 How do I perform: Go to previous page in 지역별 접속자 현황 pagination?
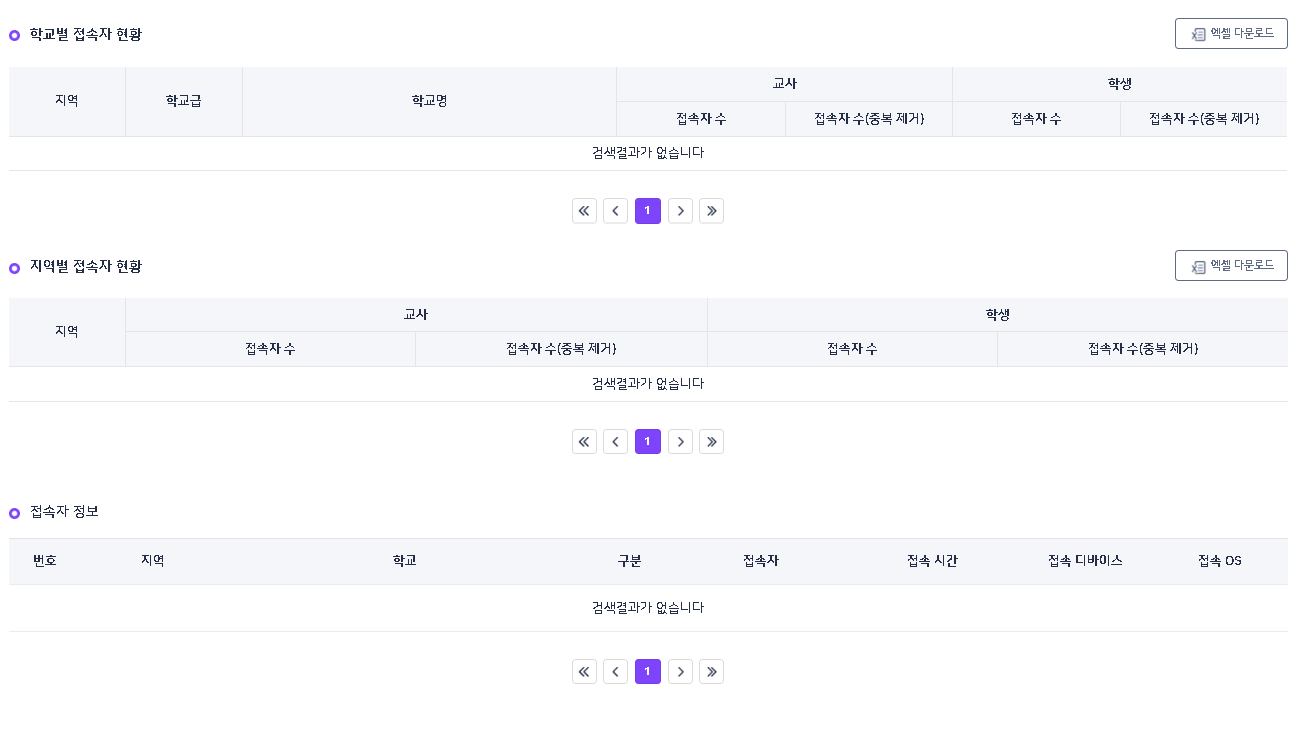(616, 442)
